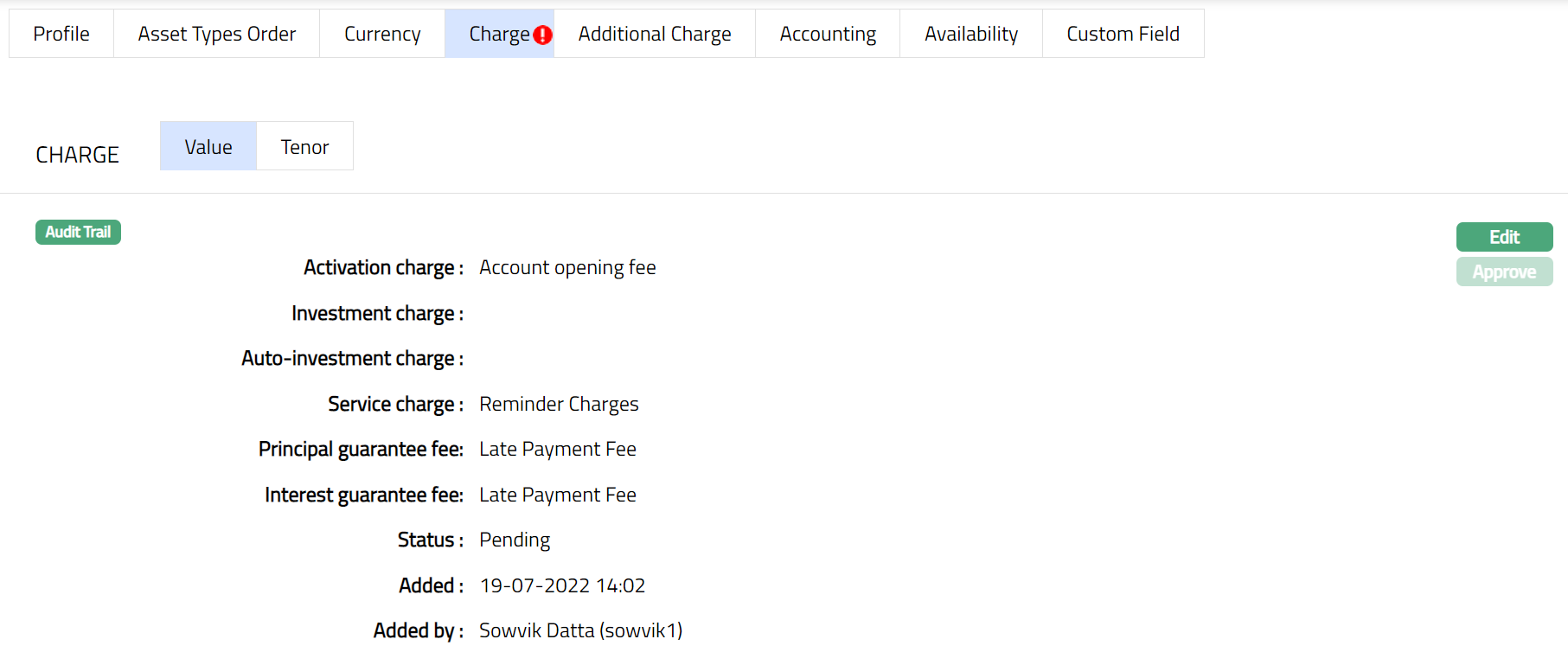Viewport: 1568px width, 652px height.
Task: Click the Reminder Charges service charge value
Action: click(559, 404)
